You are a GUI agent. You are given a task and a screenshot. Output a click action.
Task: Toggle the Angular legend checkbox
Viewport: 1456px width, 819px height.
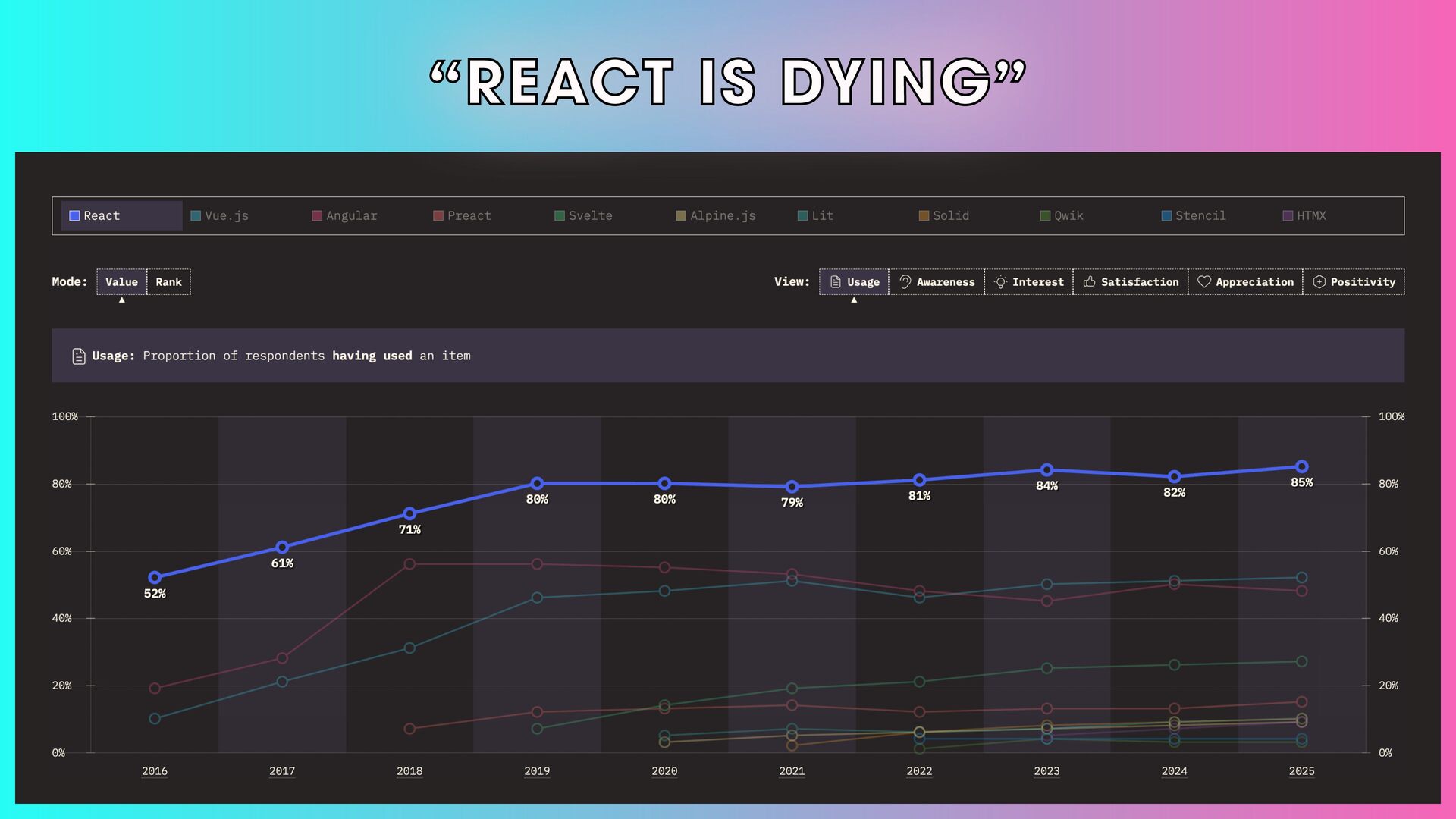[317, 216]
